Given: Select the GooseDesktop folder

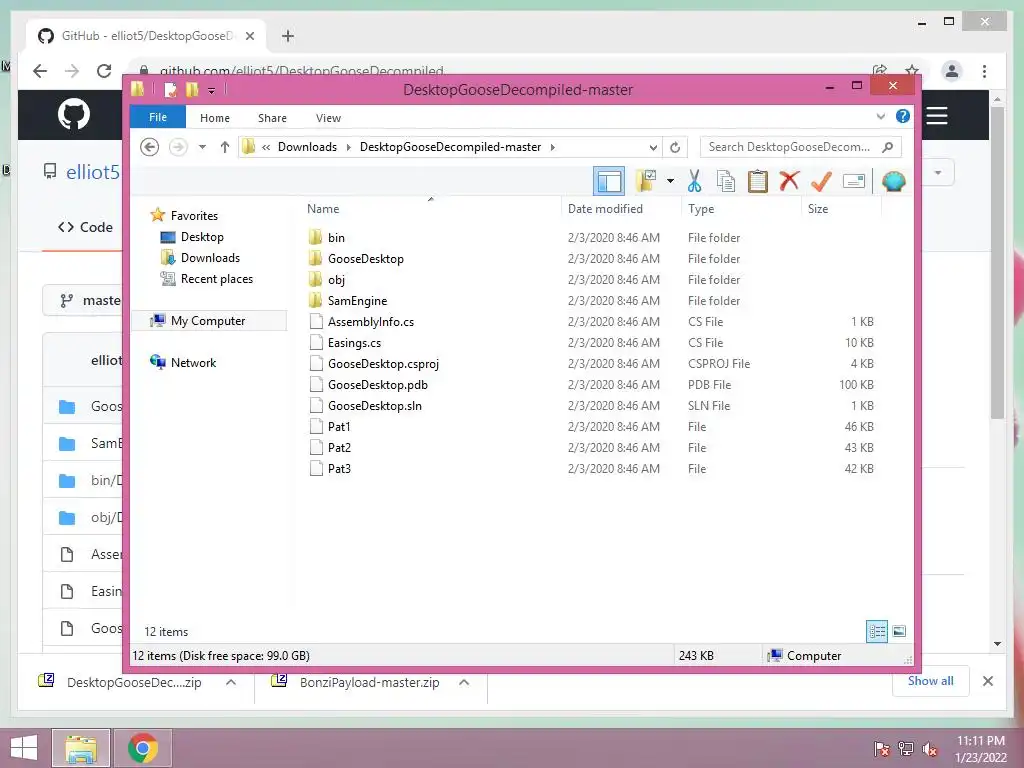Looking at the screenshot, I should coord(365,259).
